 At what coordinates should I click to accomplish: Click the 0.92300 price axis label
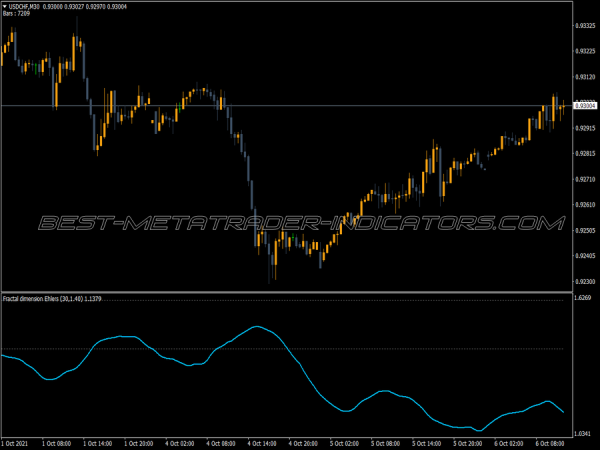(585, 281)
